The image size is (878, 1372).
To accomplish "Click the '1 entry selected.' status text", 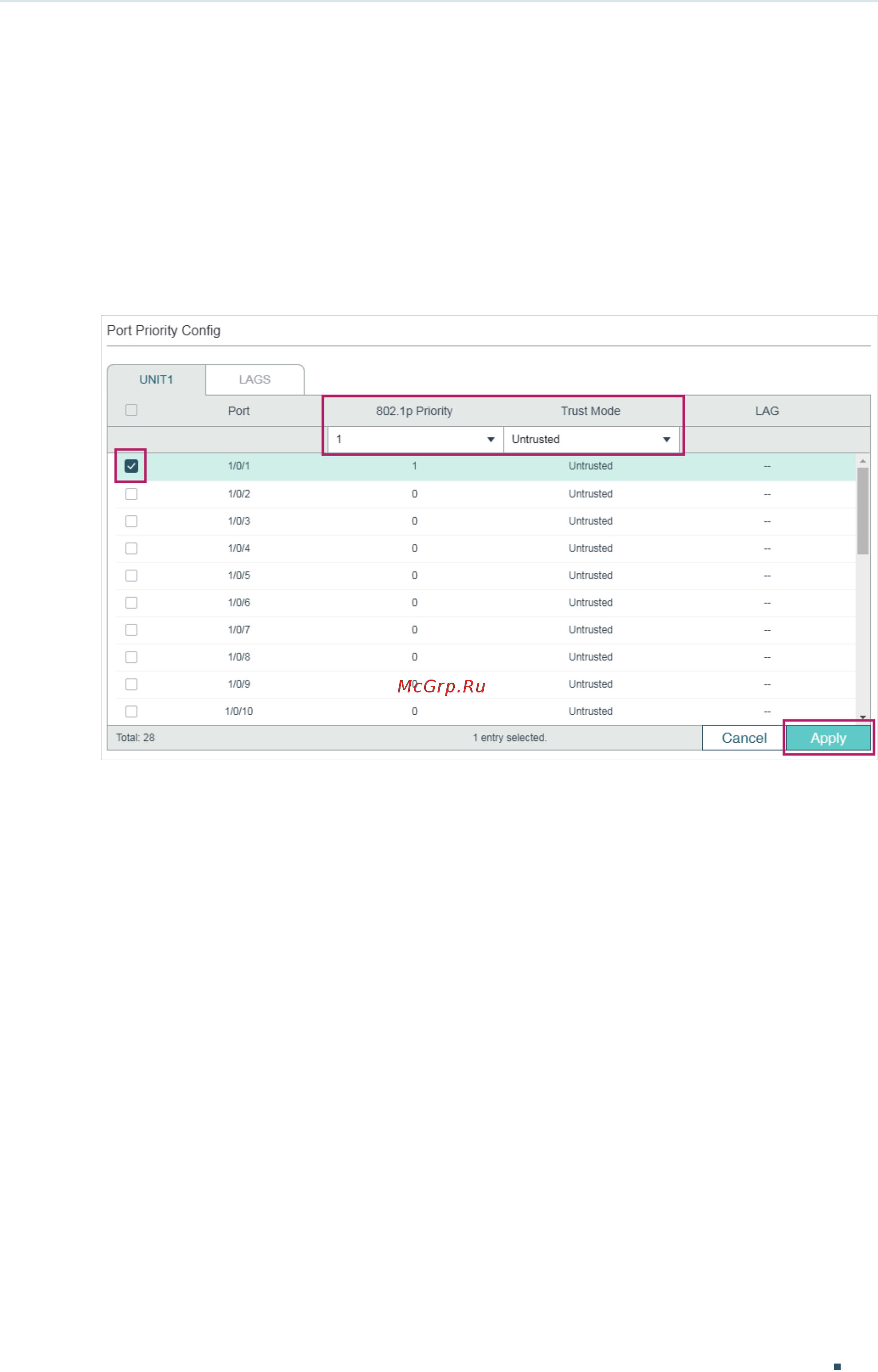I will 510,737.
